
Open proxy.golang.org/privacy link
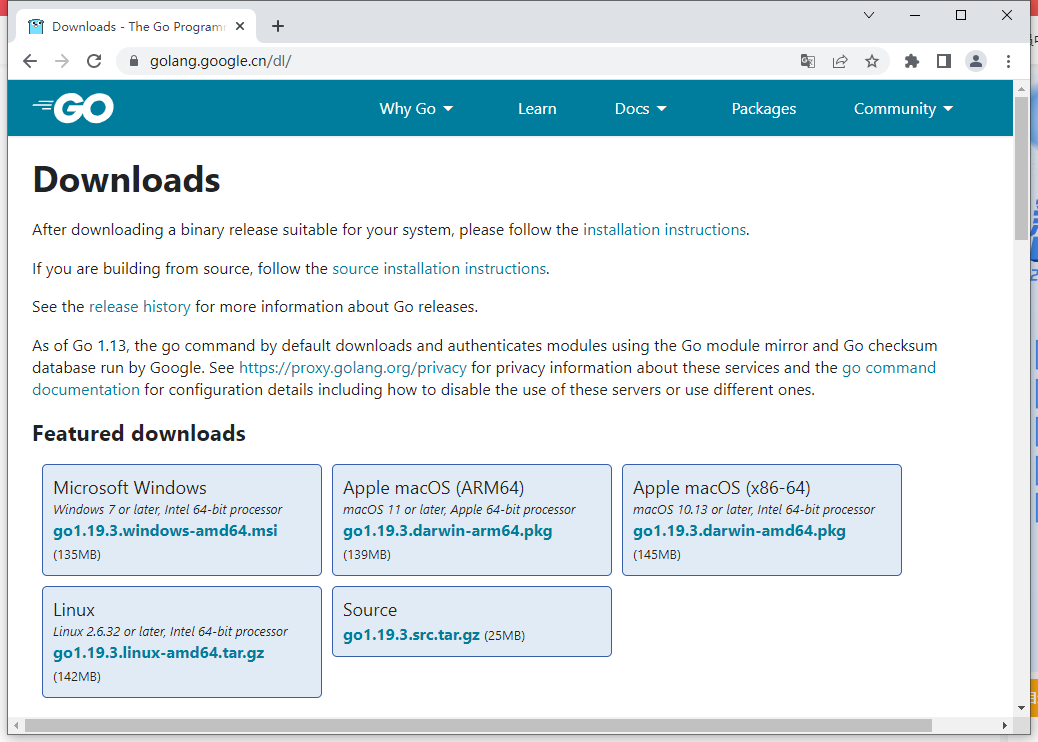coord(352,368)
